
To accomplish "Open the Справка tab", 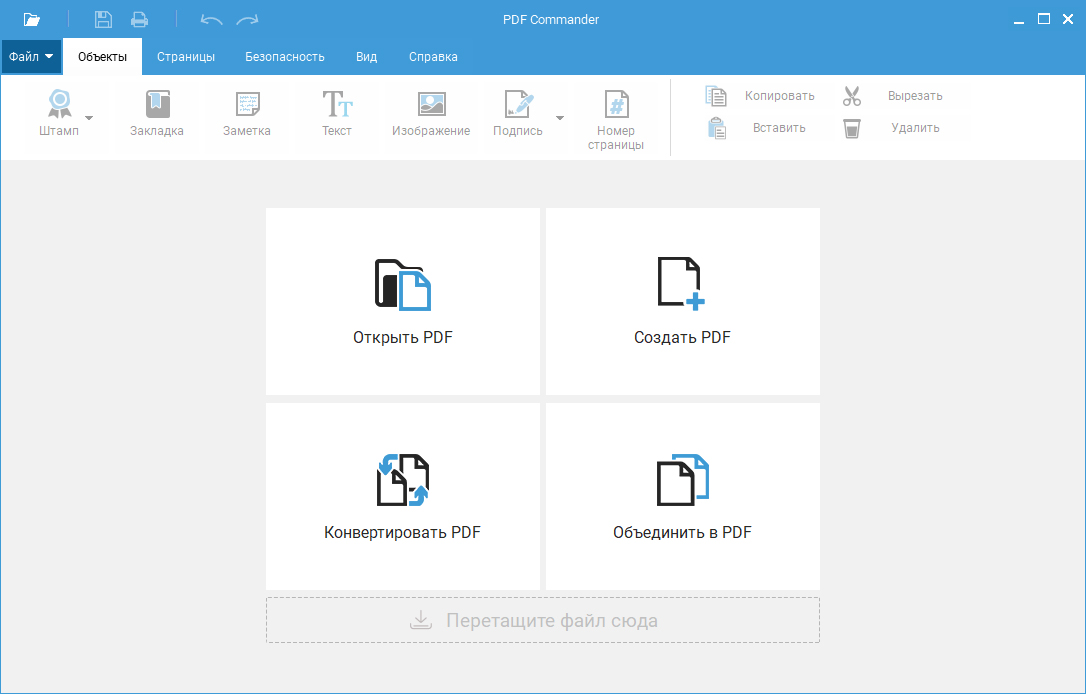I will pos(433,57).
